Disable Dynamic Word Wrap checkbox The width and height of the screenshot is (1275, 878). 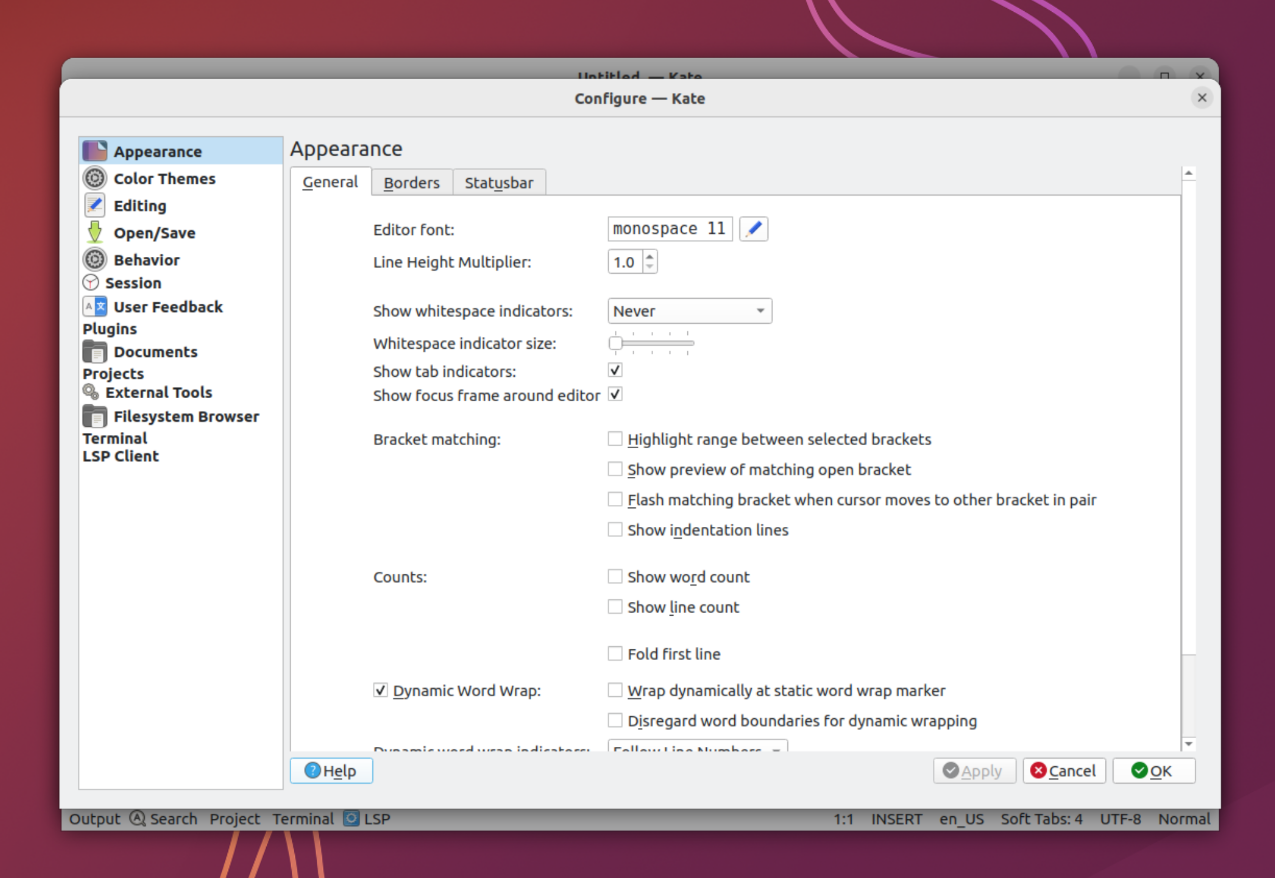point(380,690)
